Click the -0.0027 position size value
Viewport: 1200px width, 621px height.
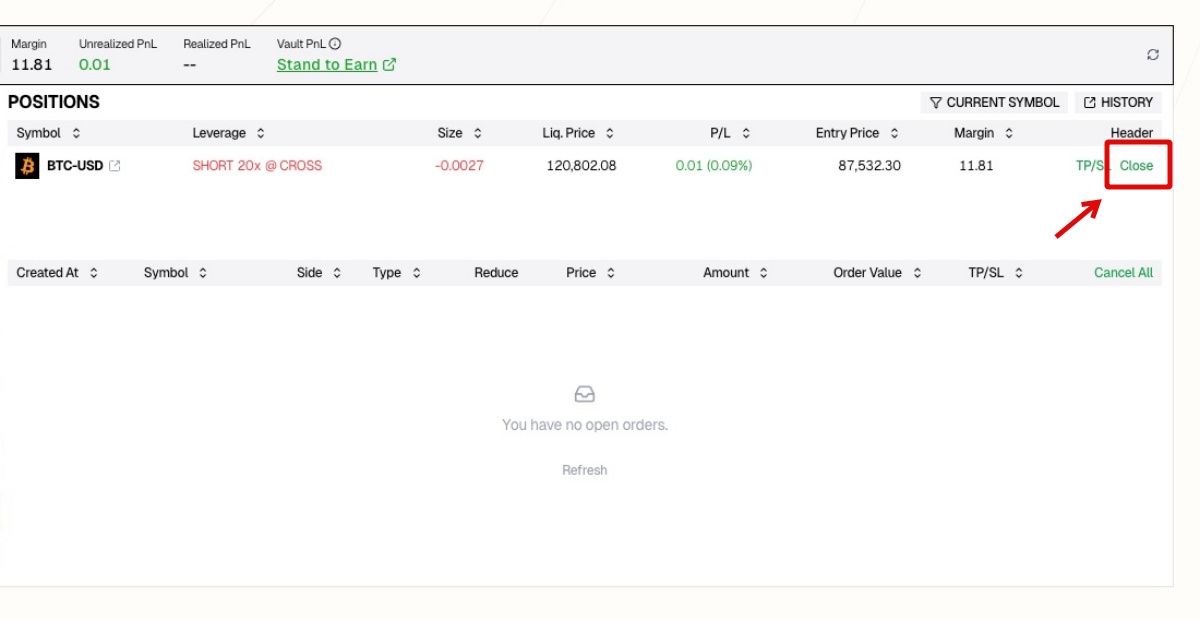(x=459, y=166)
